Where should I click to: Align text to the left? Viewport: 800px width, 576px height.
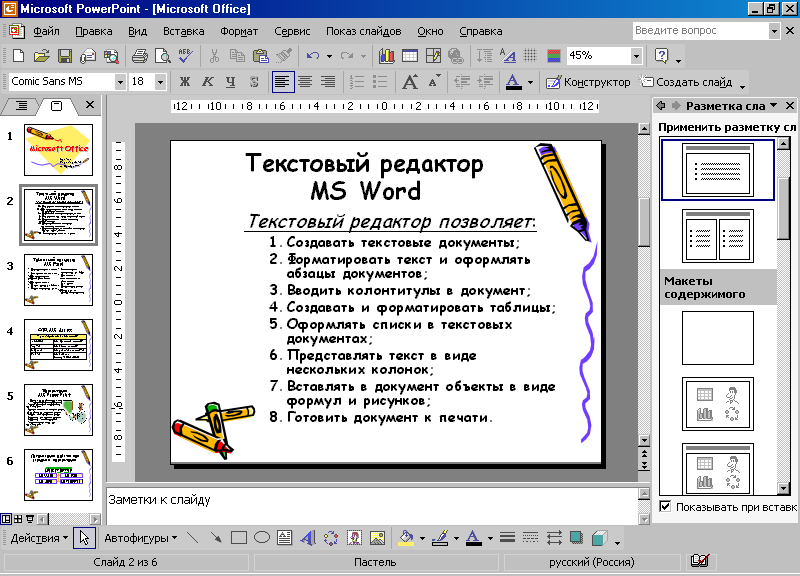pos(283,82)
